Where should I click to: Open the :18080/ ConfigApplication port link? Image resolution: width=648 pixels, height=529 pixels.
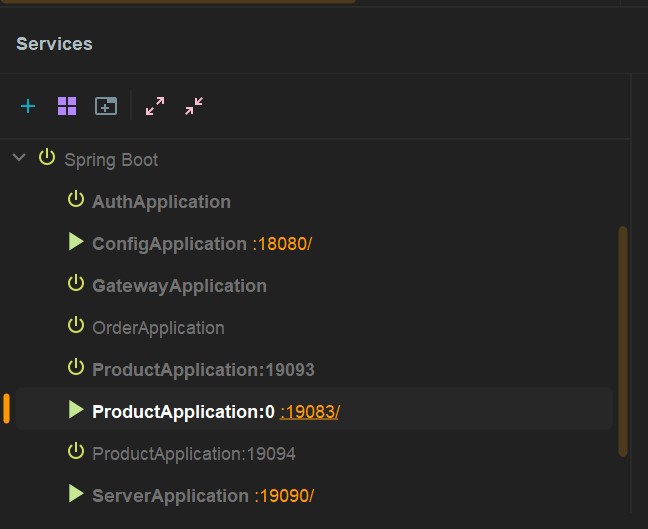(282, 244)
